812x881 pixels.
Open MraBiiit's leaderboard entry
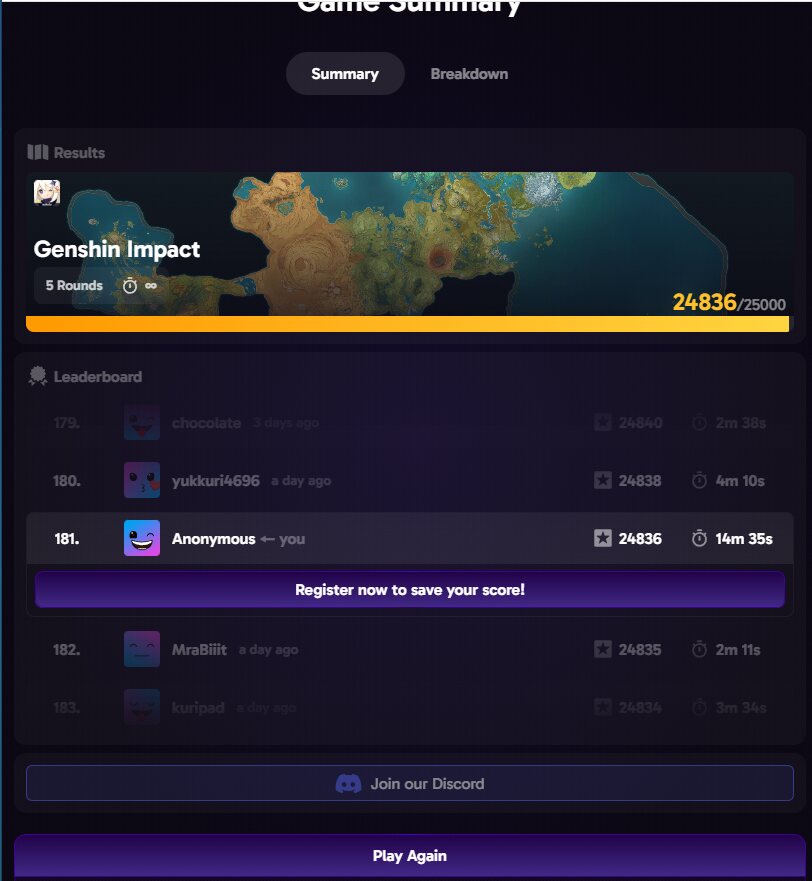410,649
